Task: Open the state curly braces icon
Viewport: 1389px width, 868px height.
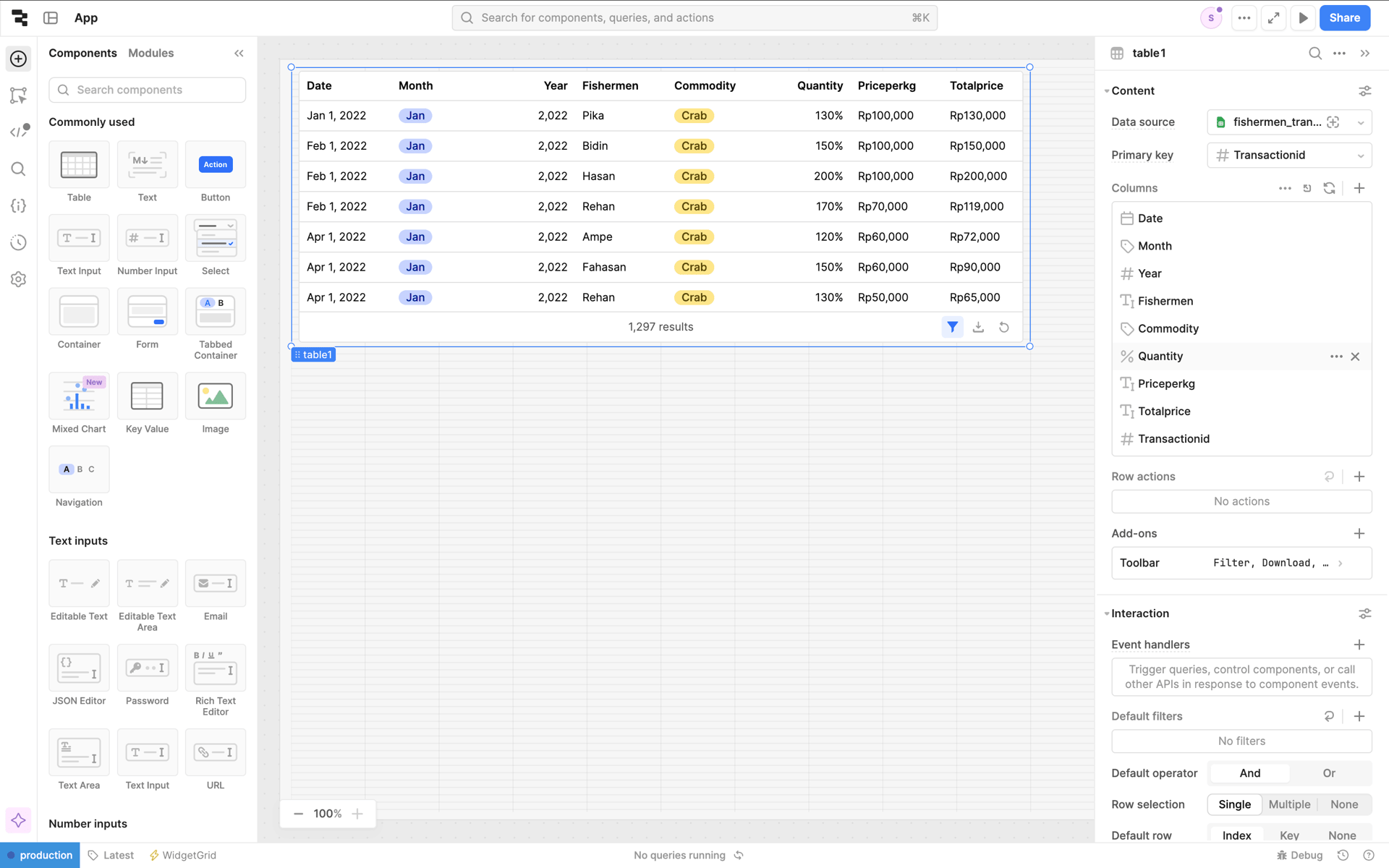Action: [19, 205]
